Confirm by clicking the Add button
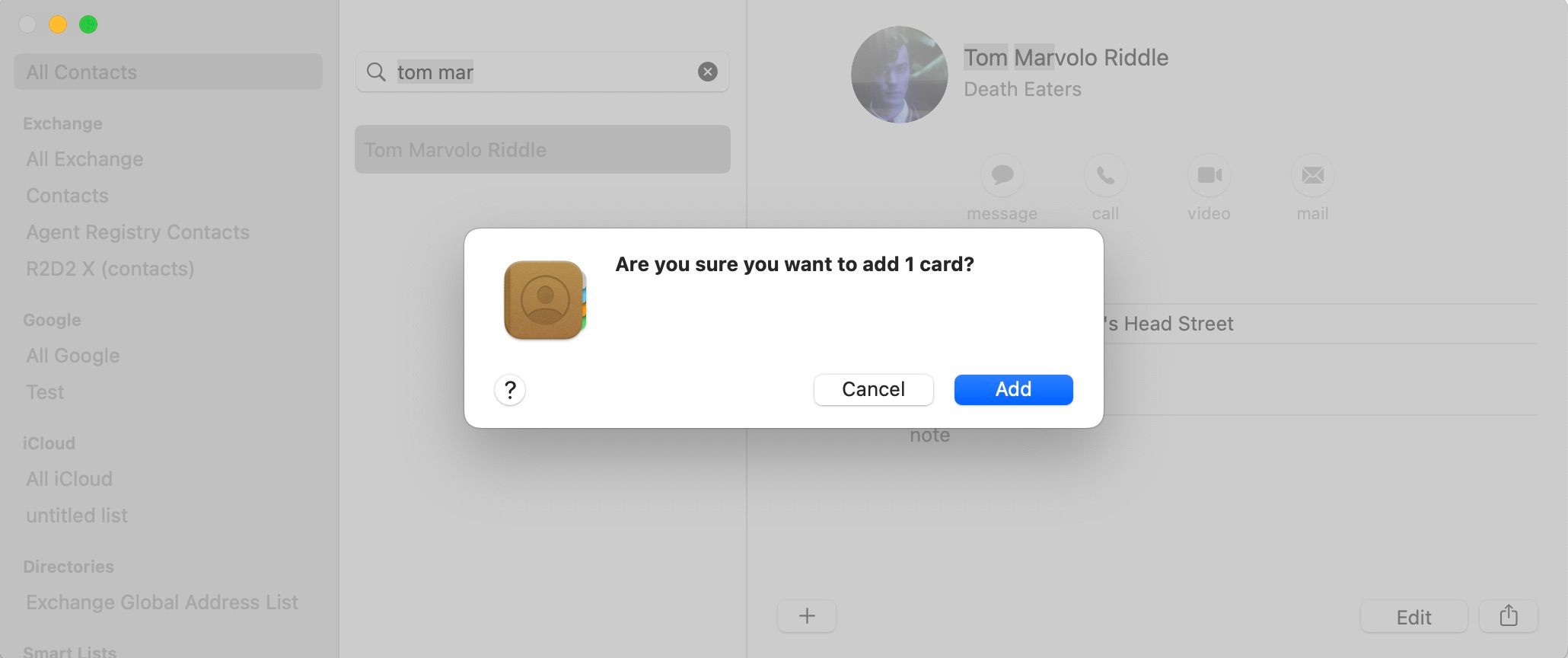The image size is (1568, 658). tap(1013, 389)
